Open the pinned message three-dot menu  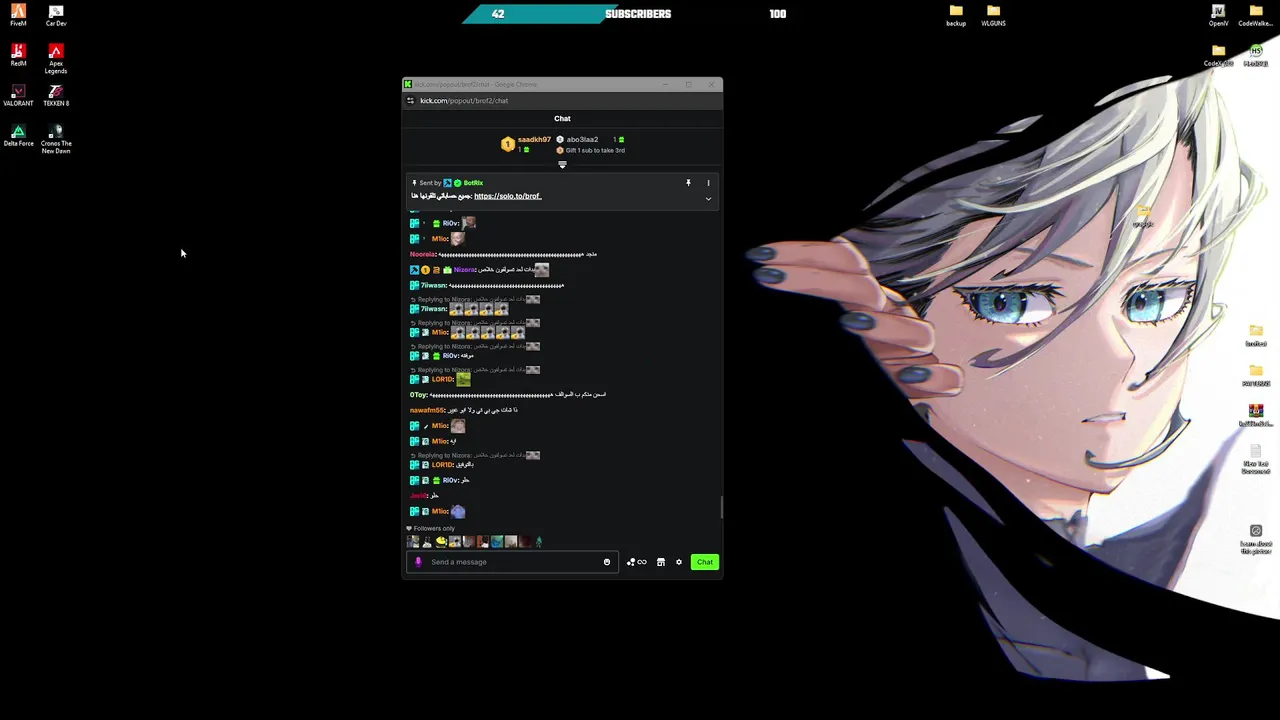(x=708, y=183)
